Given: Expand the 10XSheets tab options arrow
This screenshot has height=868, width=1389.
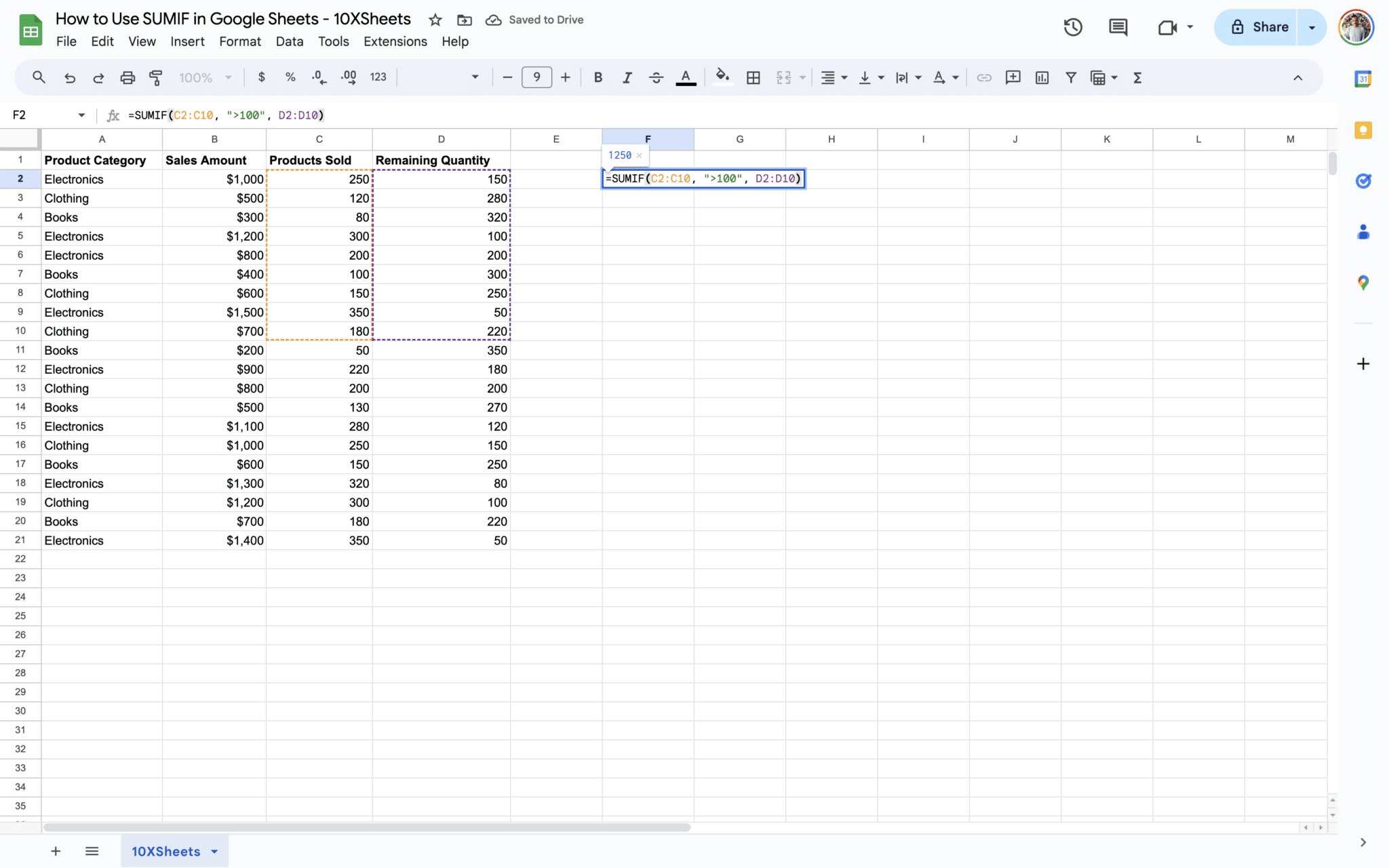Looking at the screenshot, I should (214, 851).
